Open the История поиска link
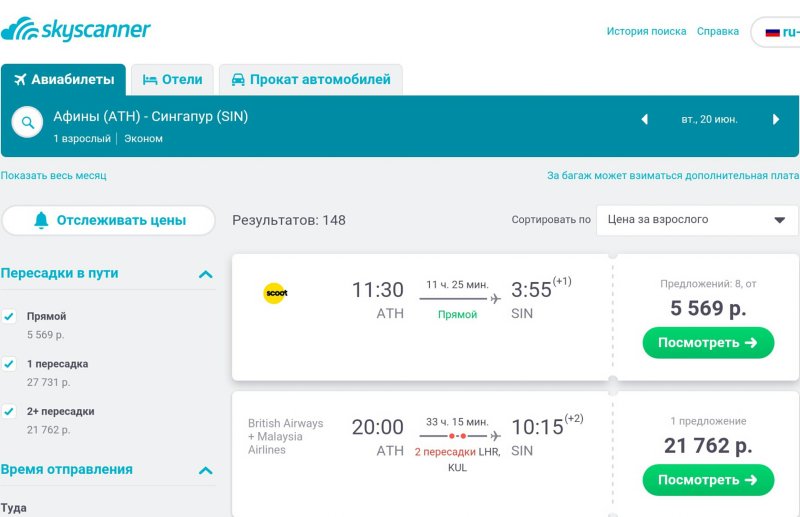 (x=646, y=31)
